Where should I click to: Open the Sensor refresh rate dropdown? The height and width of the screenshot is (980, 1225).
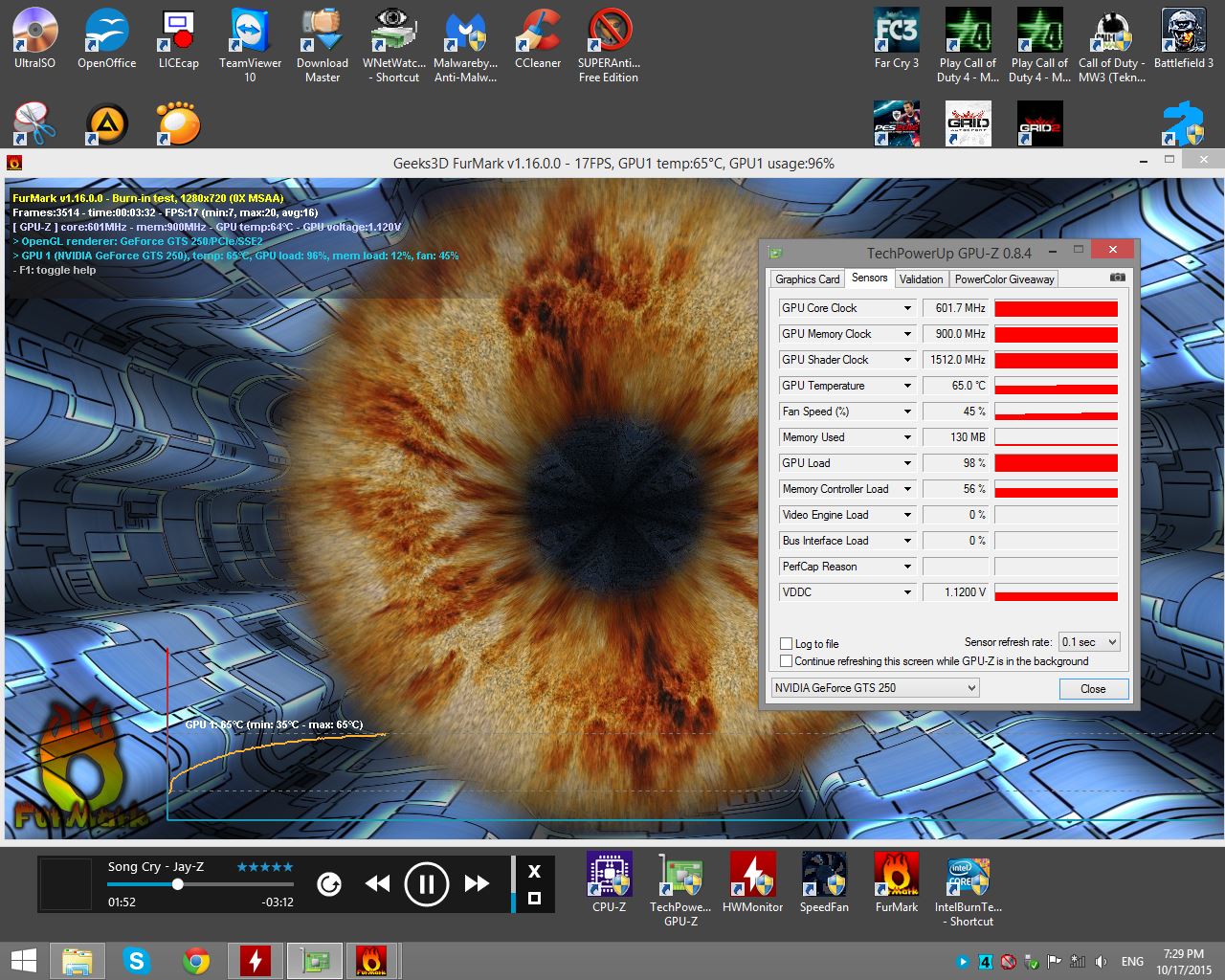tap(1089, 642)
